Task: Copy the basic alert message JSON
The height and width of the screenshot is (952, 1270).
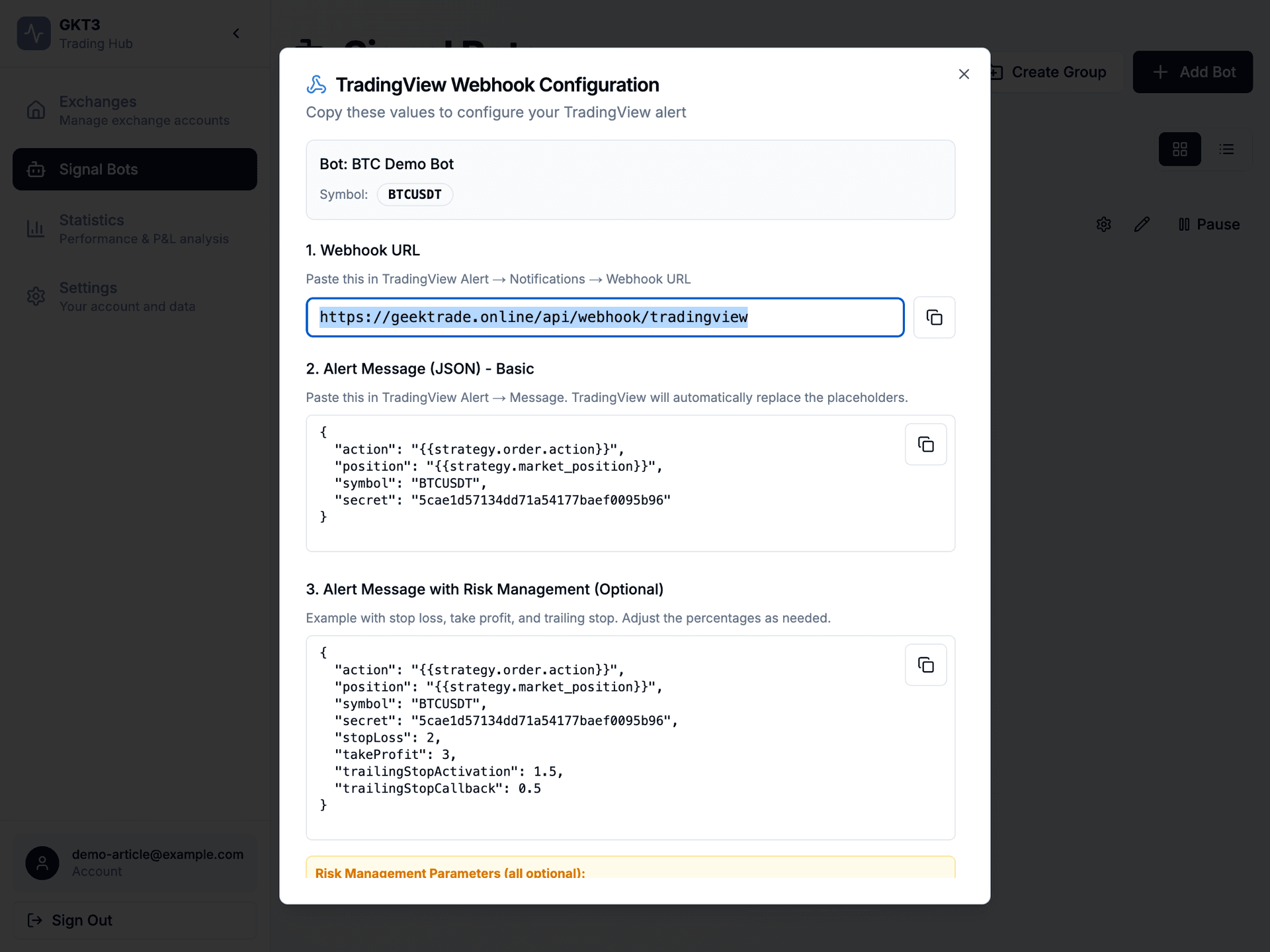Action: 925,444
